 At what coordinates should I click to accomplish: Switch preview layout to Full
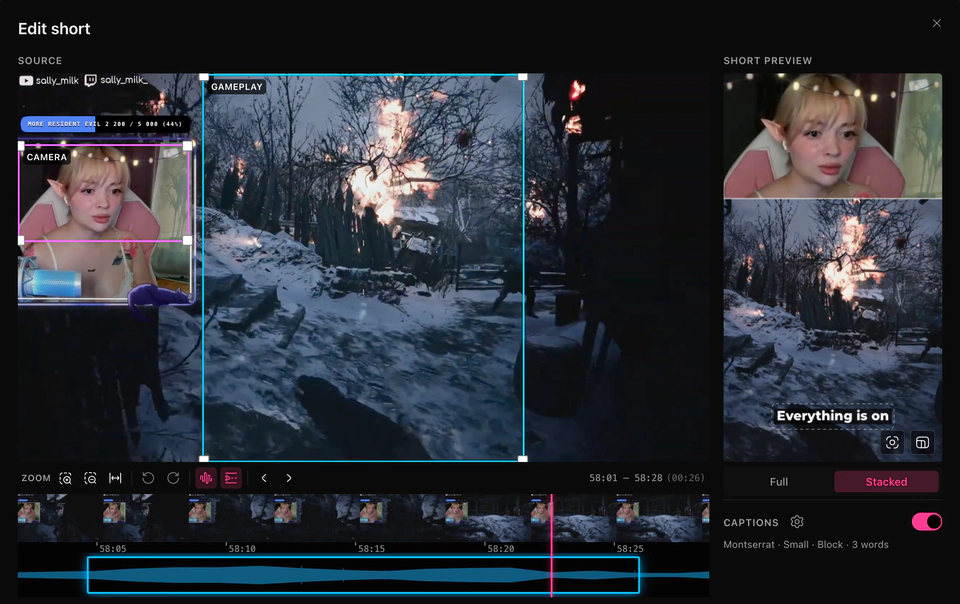pos(779,482)
